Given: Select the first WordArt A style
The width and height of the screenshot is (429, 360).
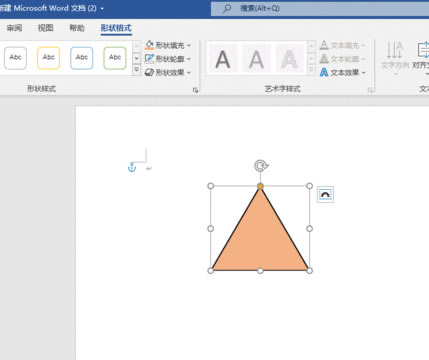Looking at the screenshot, I should pos(223,59).
